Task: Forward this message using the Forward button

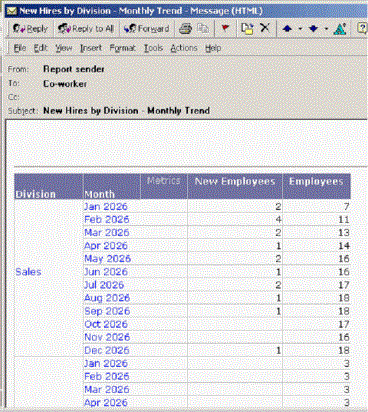Action: point(146,29)
